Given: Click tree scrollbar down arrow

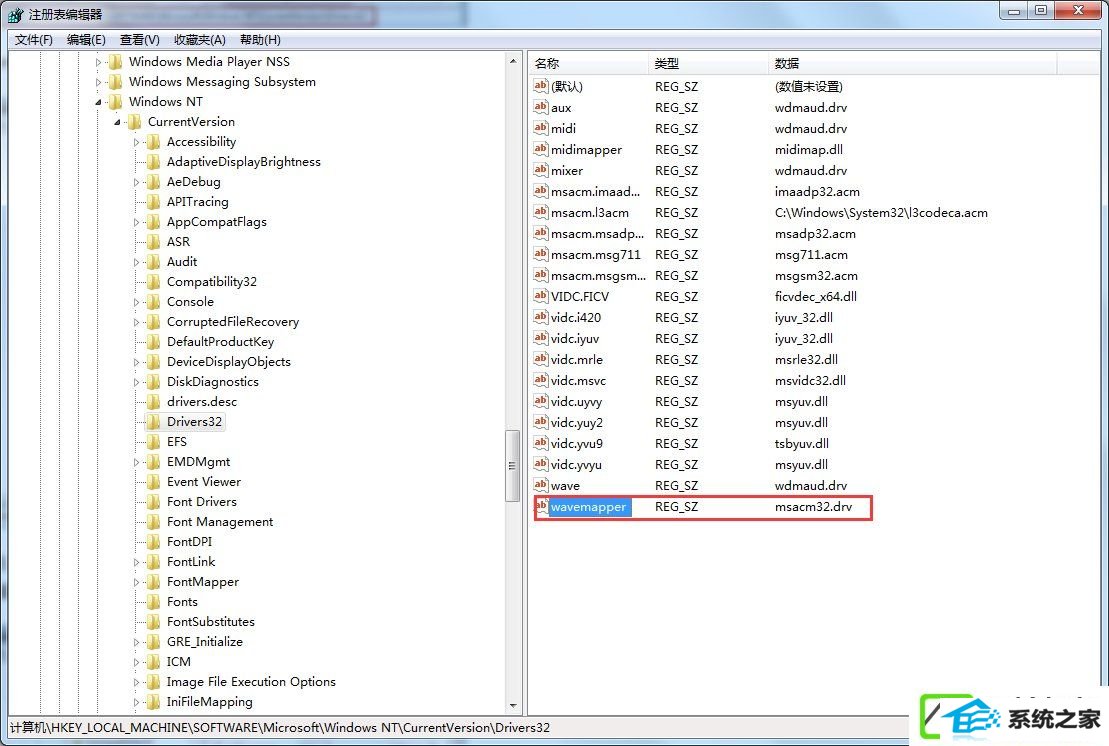Looking at the screenshot, I should click(x=513, y=706).
